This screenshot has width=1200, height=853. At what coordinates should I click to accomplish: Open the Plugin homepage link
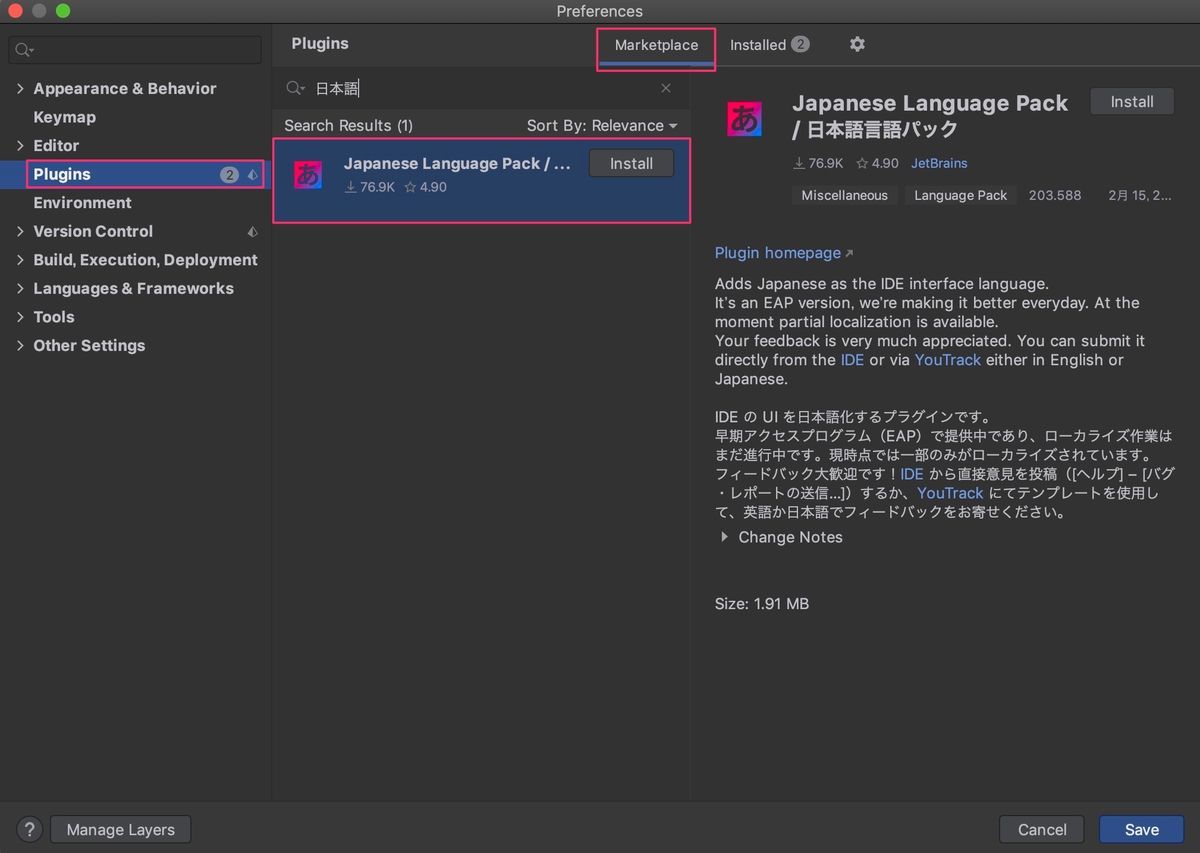click(778, 252)
